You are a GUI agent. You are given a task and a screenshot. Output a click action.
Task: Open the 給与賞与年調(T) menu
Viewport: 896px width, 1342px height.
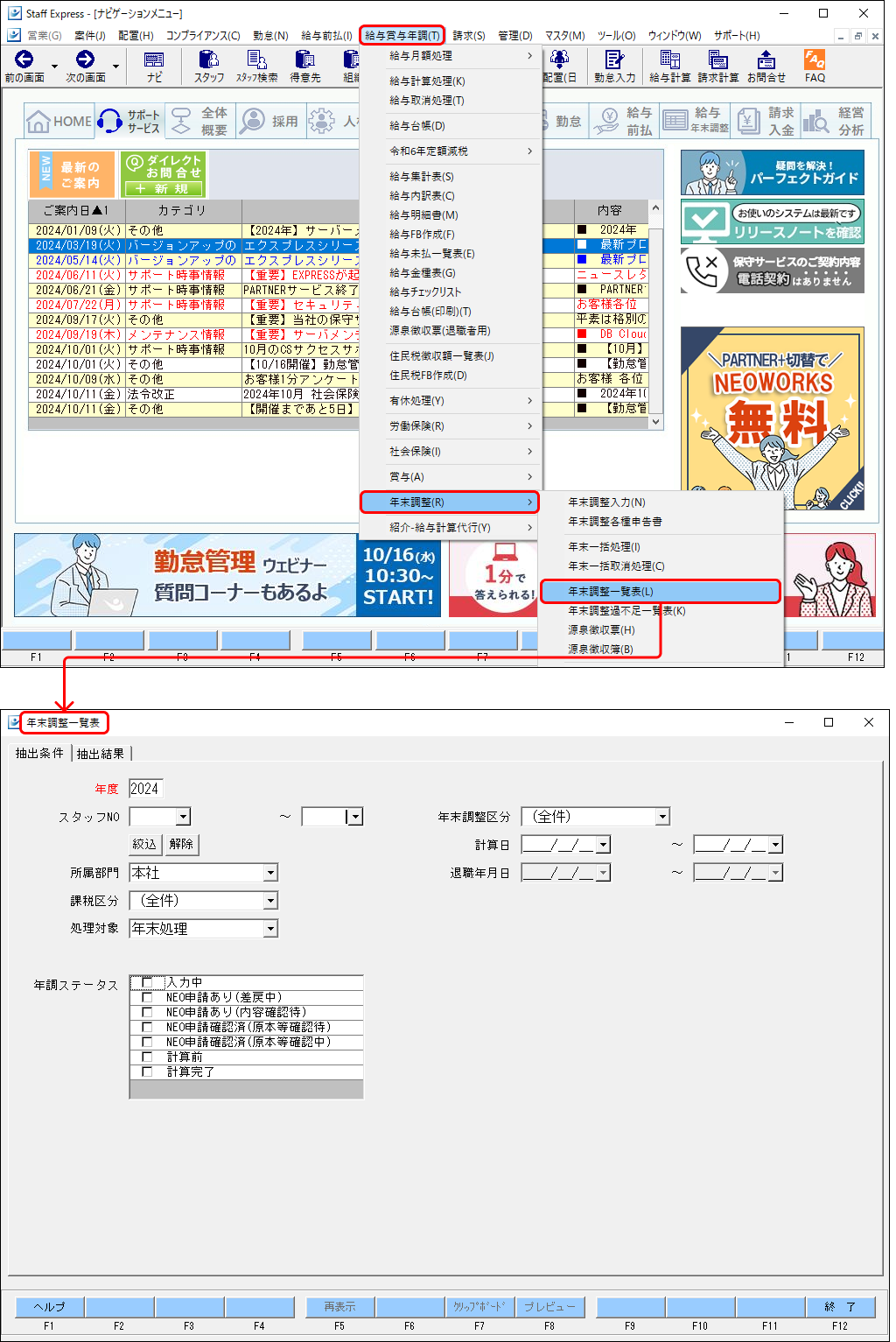point(402,35)
